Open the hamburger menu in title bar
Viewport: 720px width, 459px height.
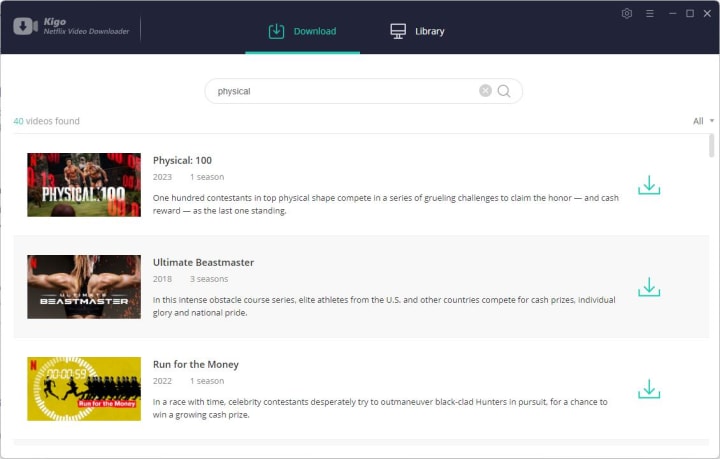point(649,14)
